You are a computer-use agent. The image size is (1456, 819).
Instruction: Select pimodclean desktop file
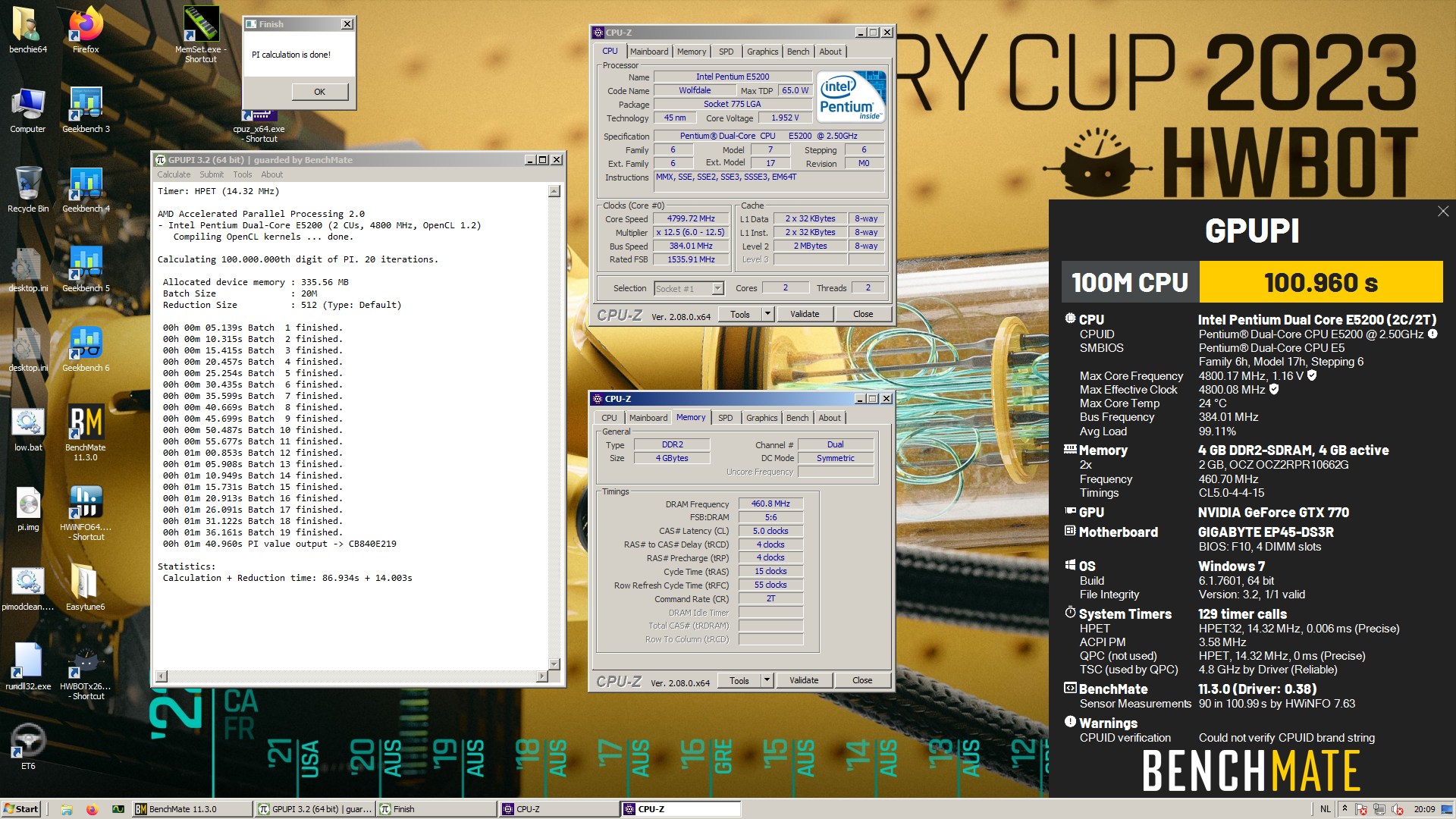(x=28, y=588)
